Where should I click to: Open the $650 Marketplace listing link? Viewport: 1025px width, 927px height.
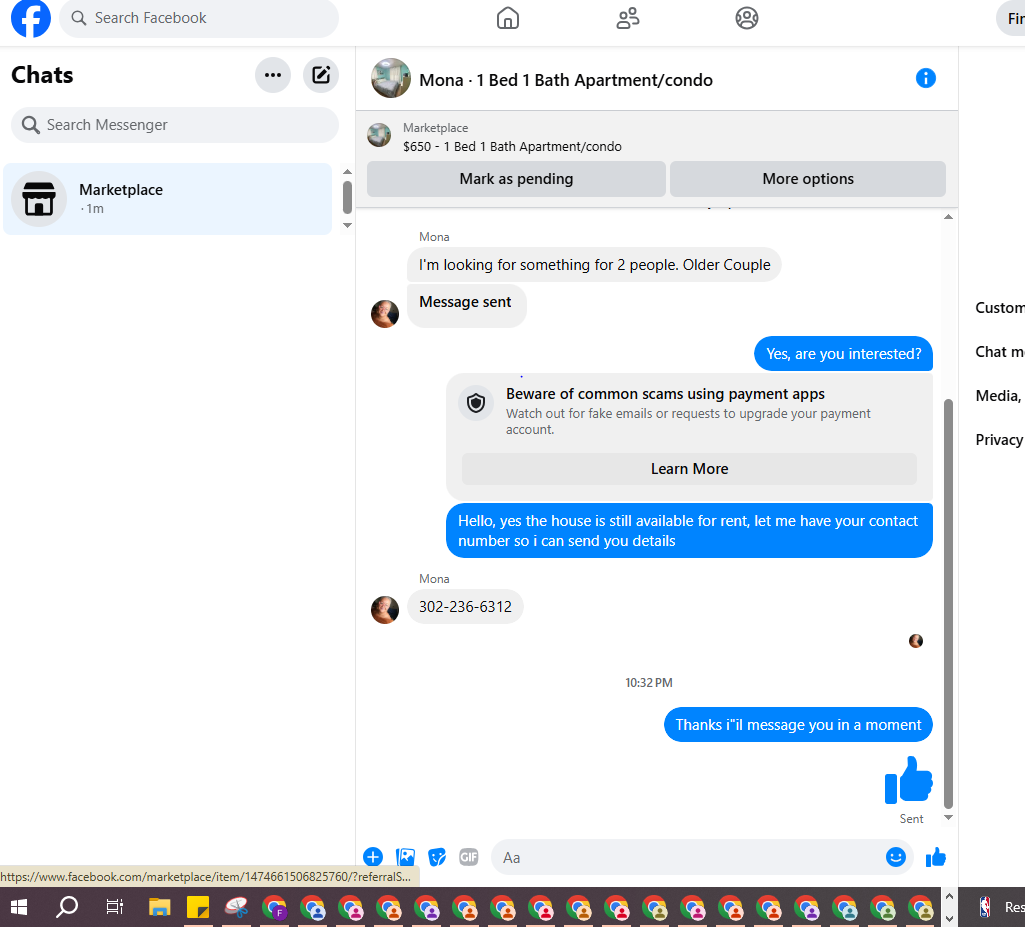point(512,146)
